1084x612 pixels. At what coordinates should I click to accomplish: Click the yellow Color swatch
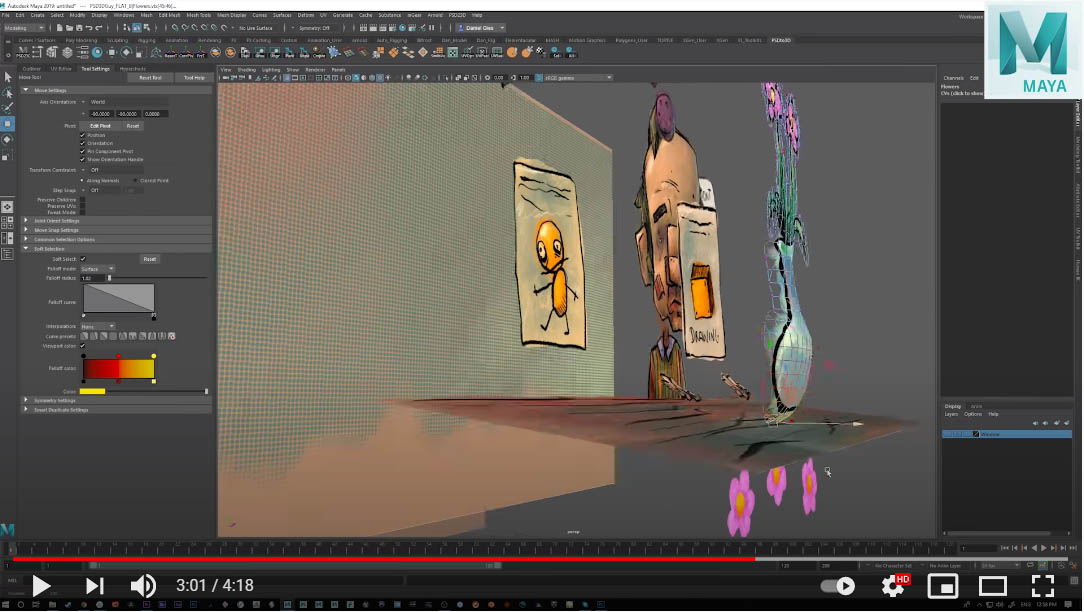point(92,391)
